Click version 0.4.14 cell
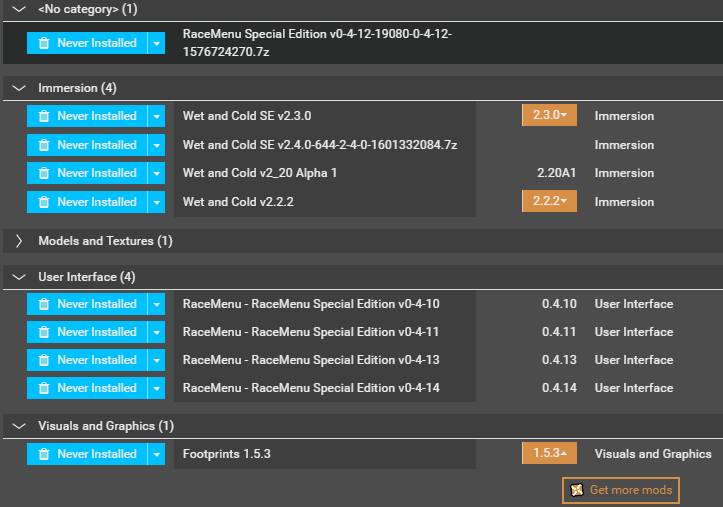Image resolution: width=723 pixels, height=507 pixels. click(x=559, y=388)
